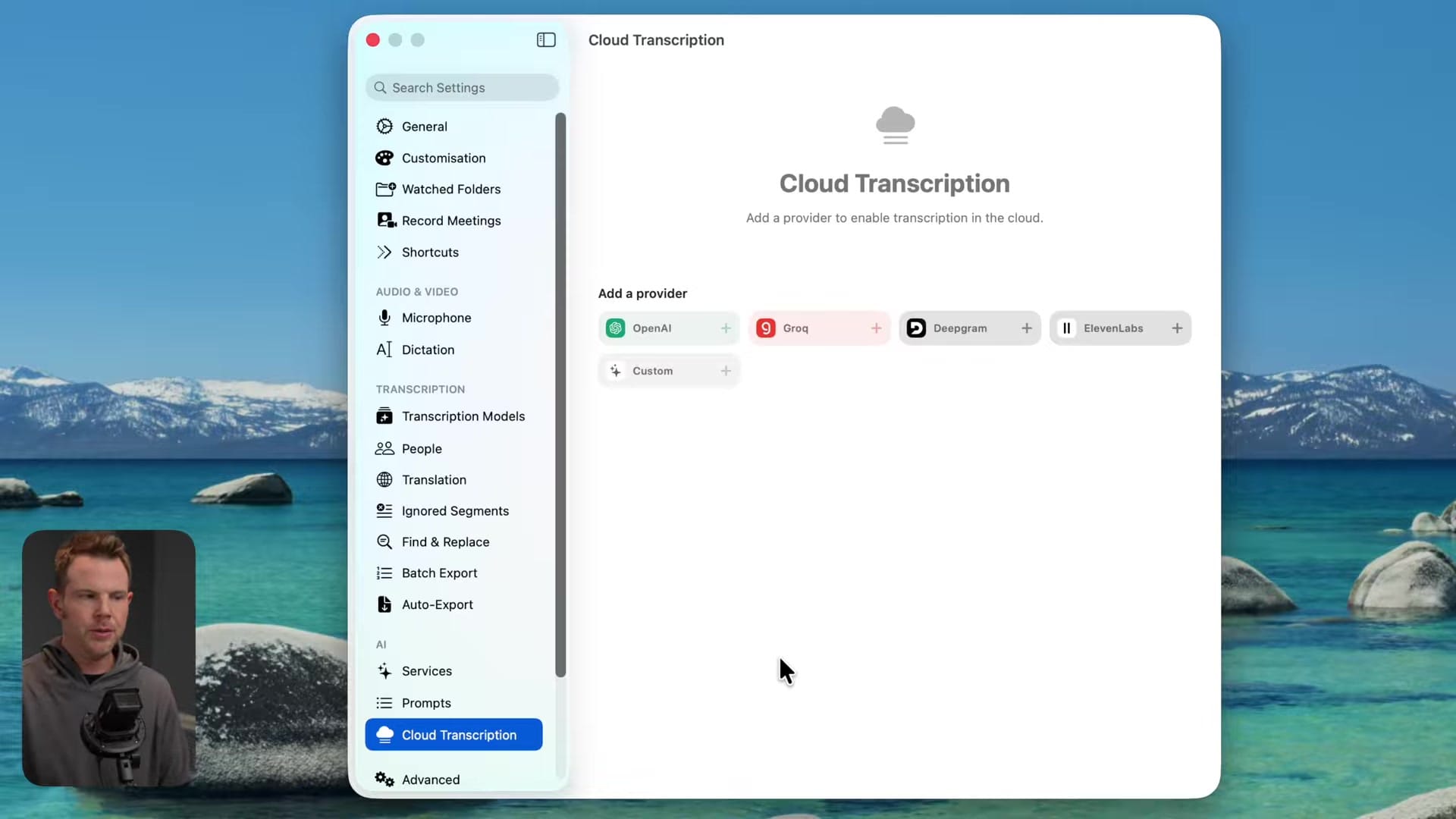
Task: Open the General settings icon
Action: pos(384,127)
